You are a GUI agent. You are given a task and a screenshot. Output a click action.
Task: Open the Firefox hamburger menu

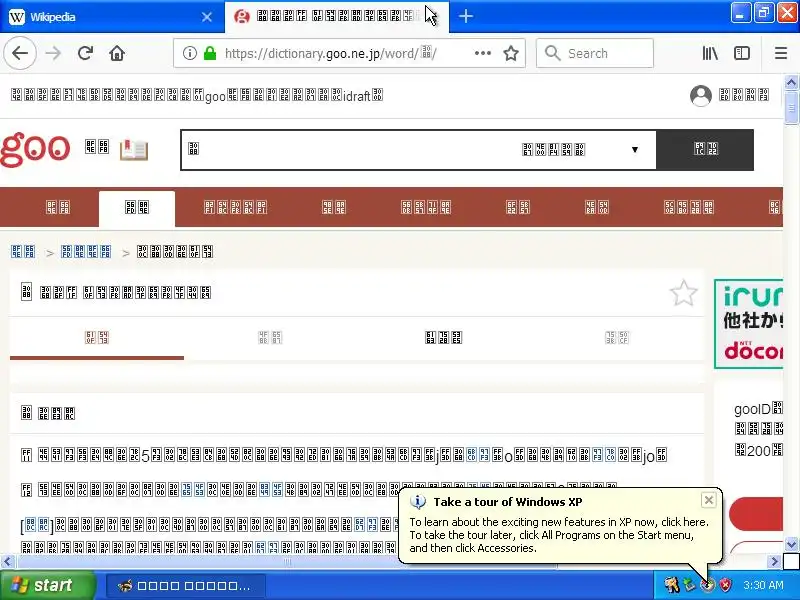coord(781,53)
